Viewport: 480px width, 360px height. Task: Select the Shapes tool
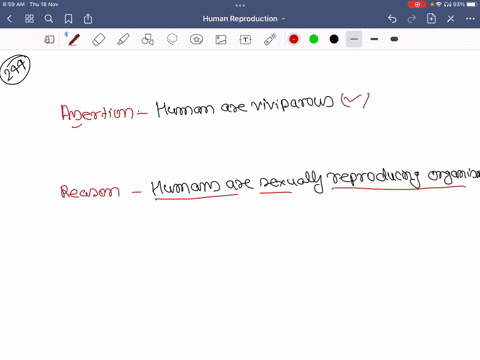coord(148,39)
